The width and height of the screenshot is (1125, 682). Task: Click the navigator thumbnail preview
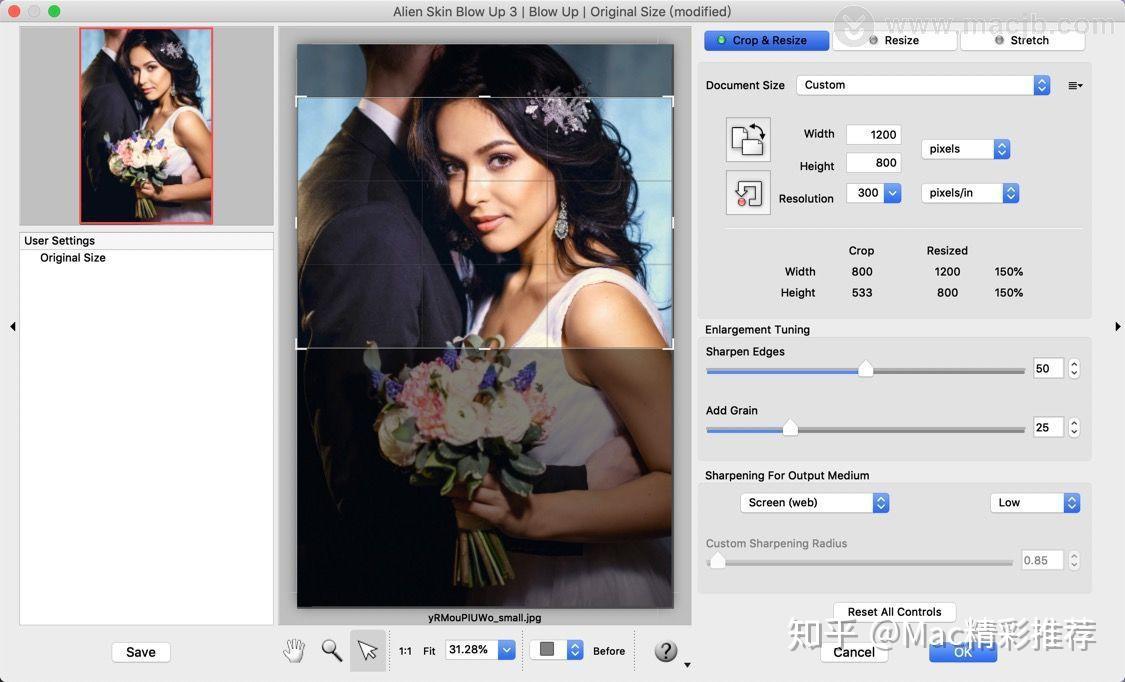coord(146,125)
